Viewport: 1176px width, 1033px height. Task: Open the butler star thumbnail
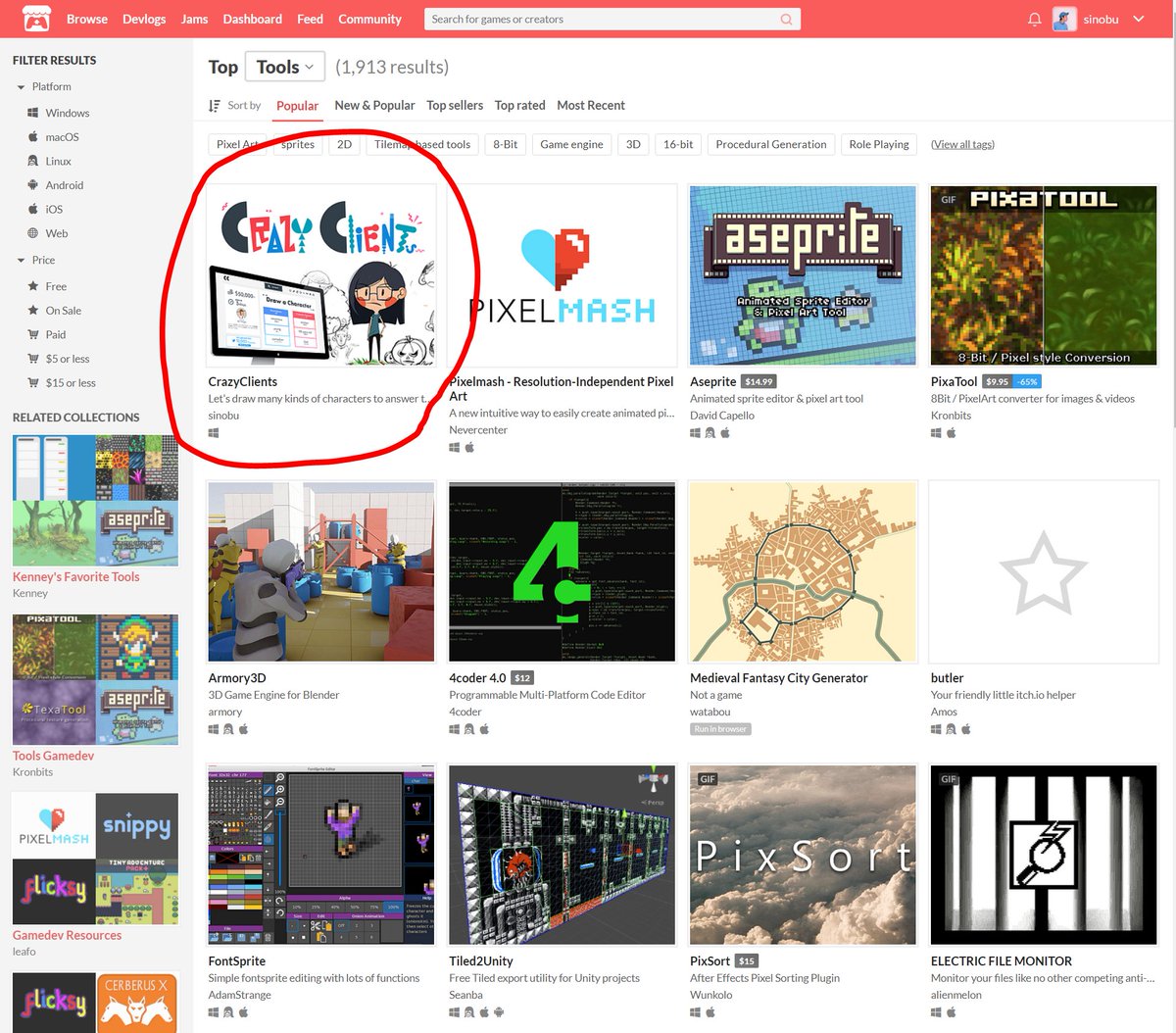1044,571
